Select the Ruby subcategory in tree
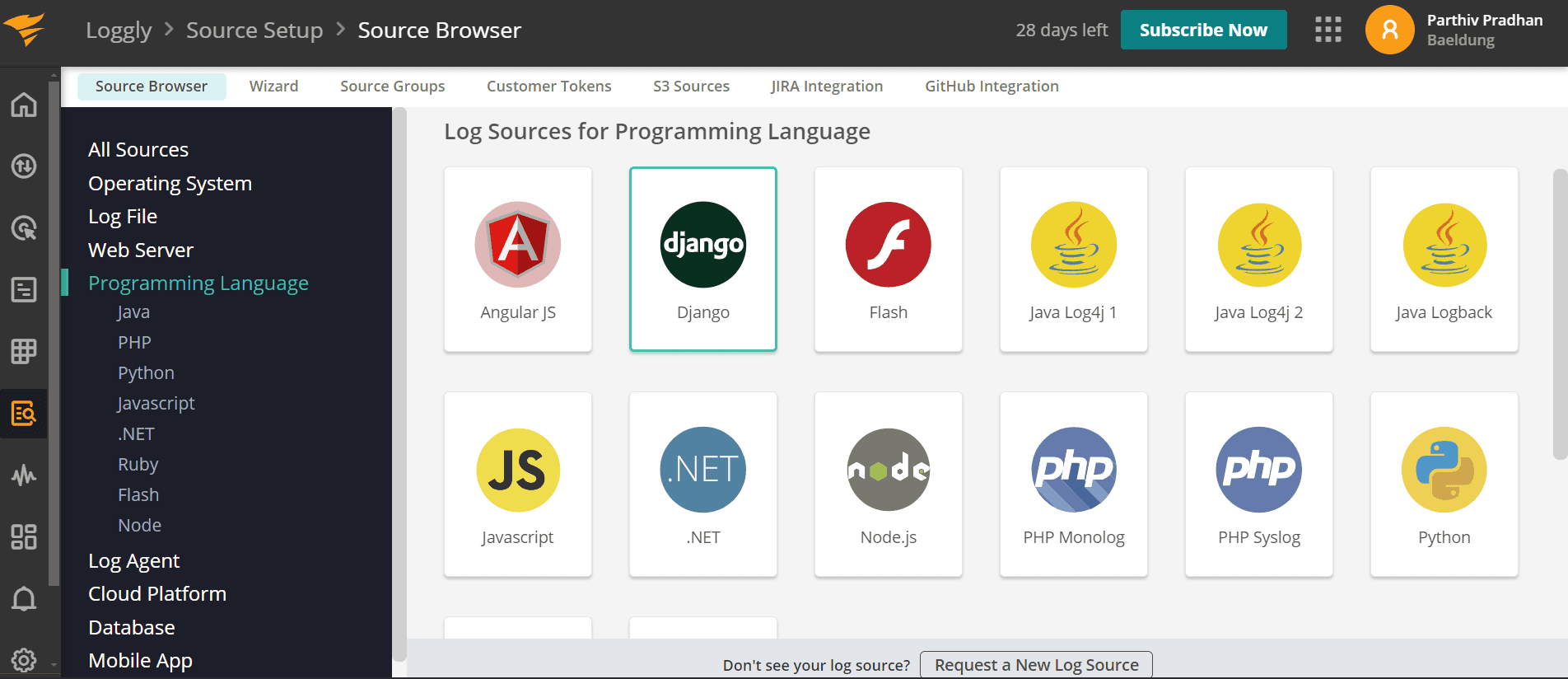 click(x=138, y=464)
